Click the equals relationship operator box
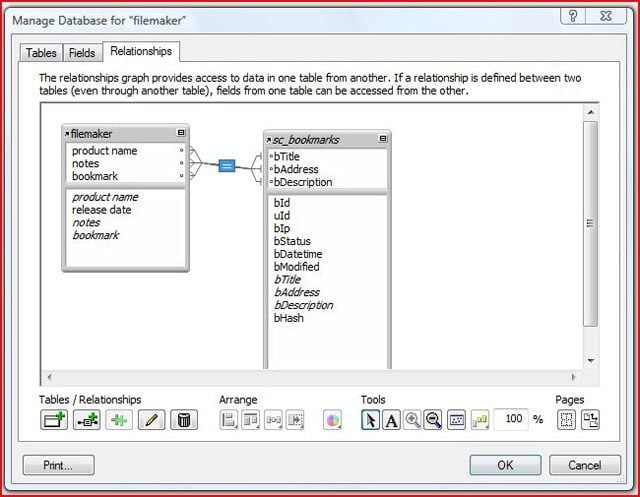The image size is (640, 497). click(227, 165)
